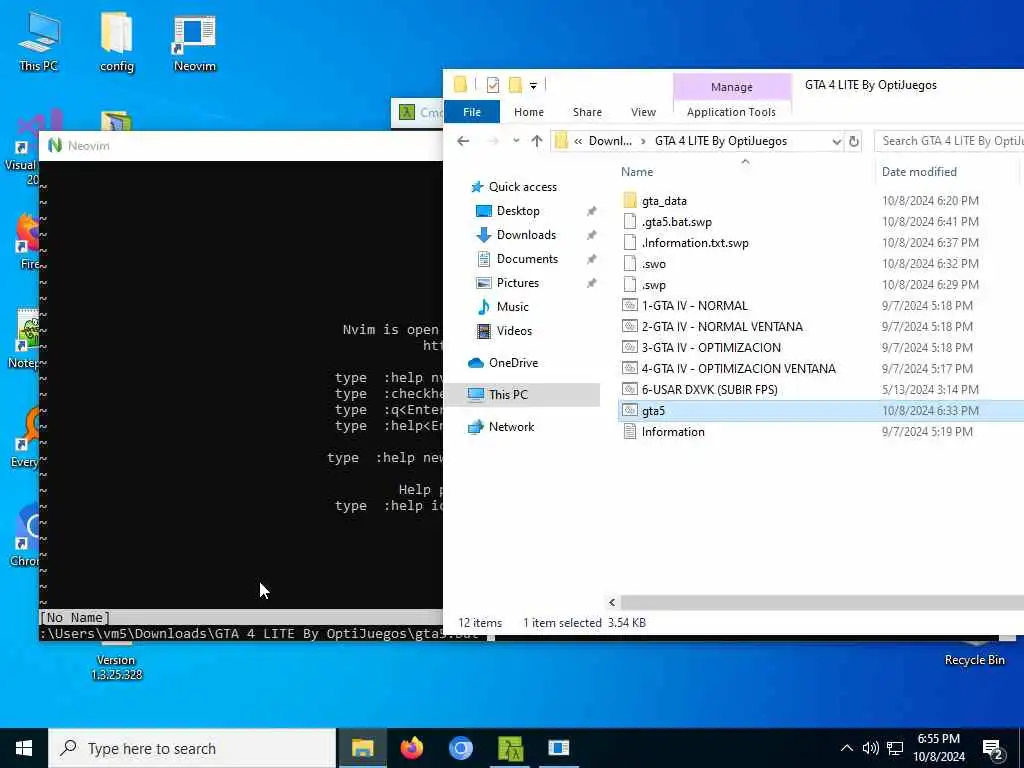Go back in File Explorer
The height and width of the screenshot is (768, 1024).
[x=463, y=141]
